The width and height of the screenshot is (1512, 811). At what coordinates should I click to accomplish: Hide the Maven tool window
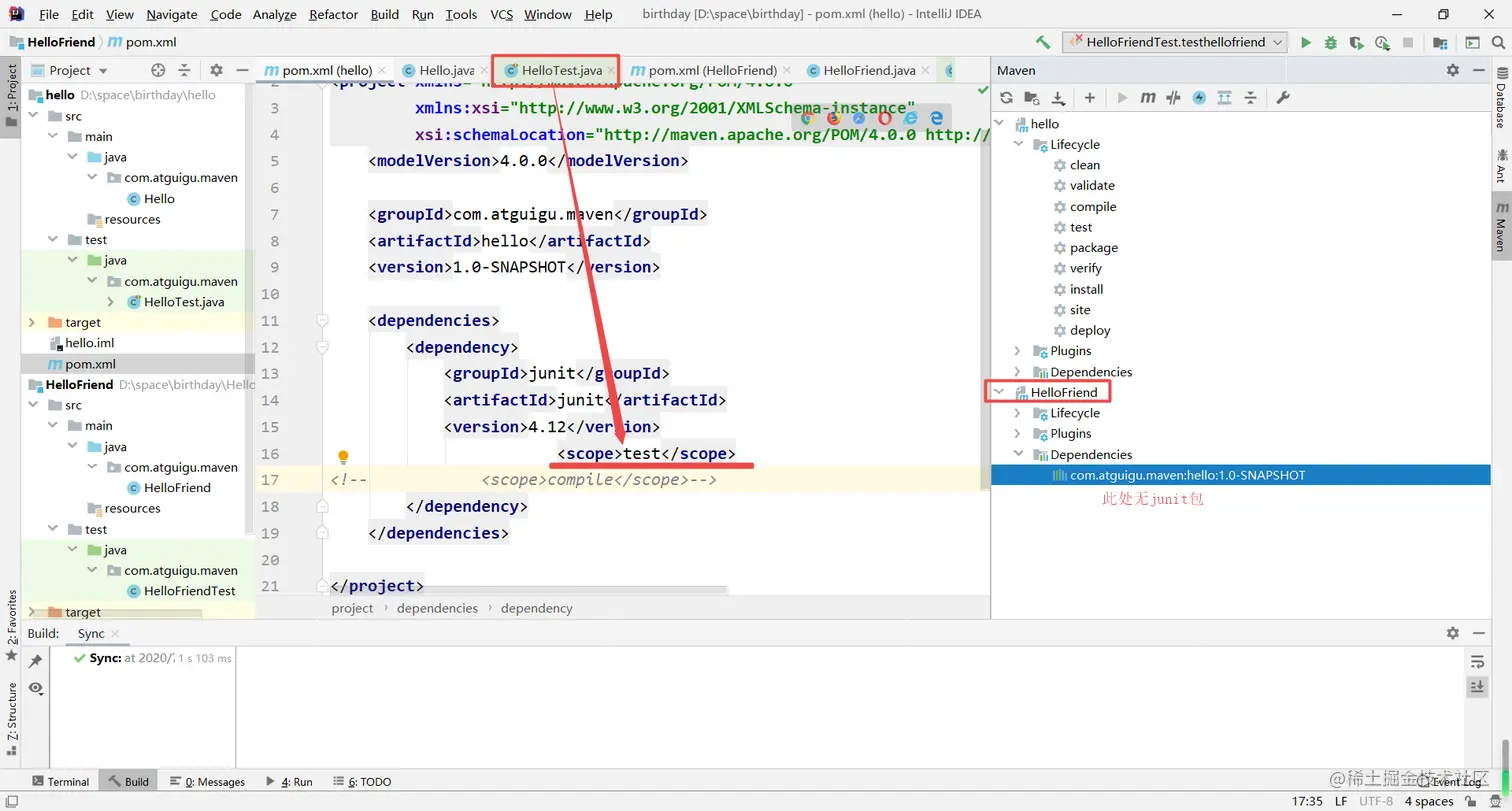1480,70
